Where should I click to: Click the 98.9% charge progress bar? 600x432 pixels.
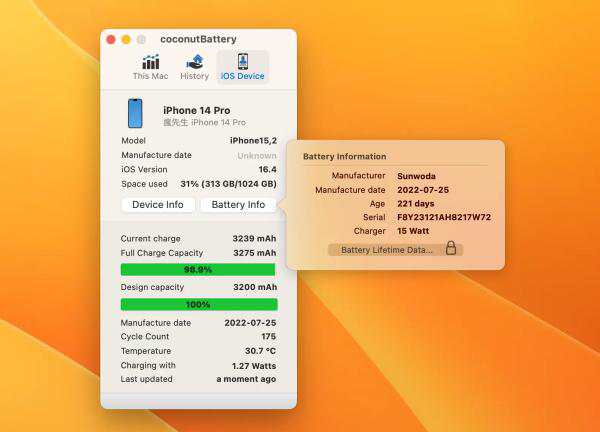click(198, 270)
